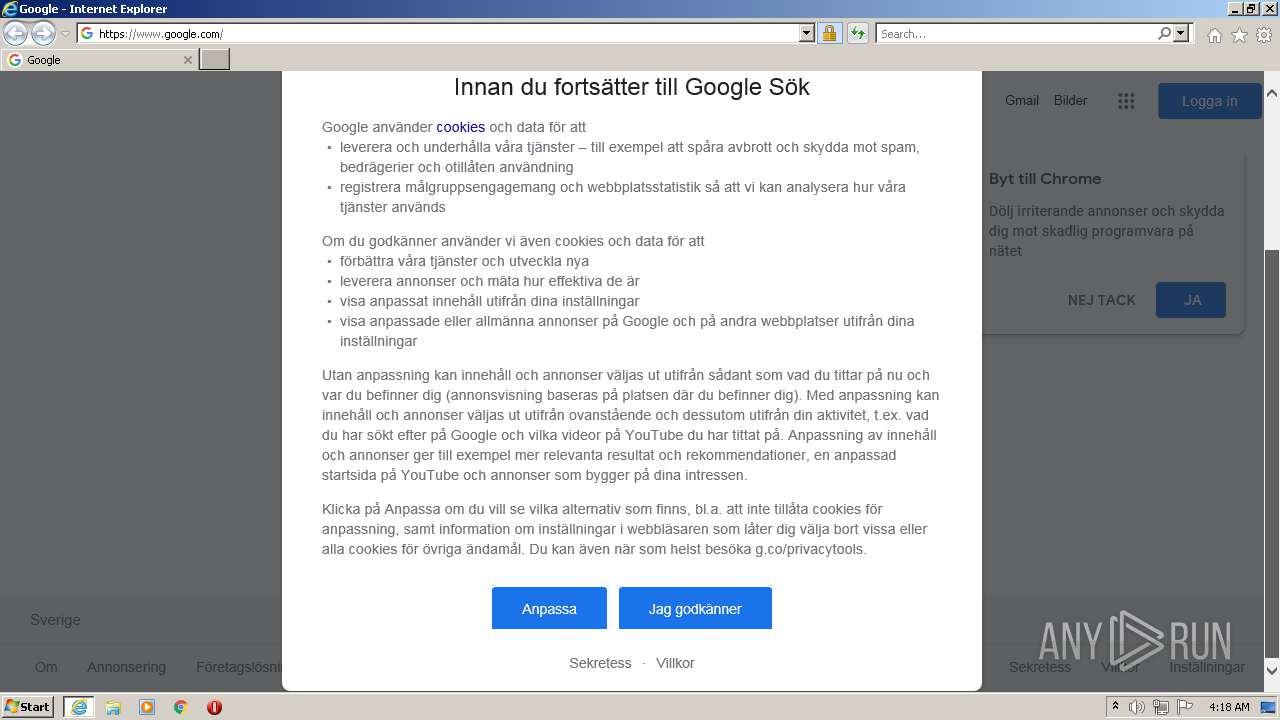This screenshot has height=720, width=1280.
Task: Open the Google apps grid icon
Action: pyautogui.click(x=1126, y=101)
